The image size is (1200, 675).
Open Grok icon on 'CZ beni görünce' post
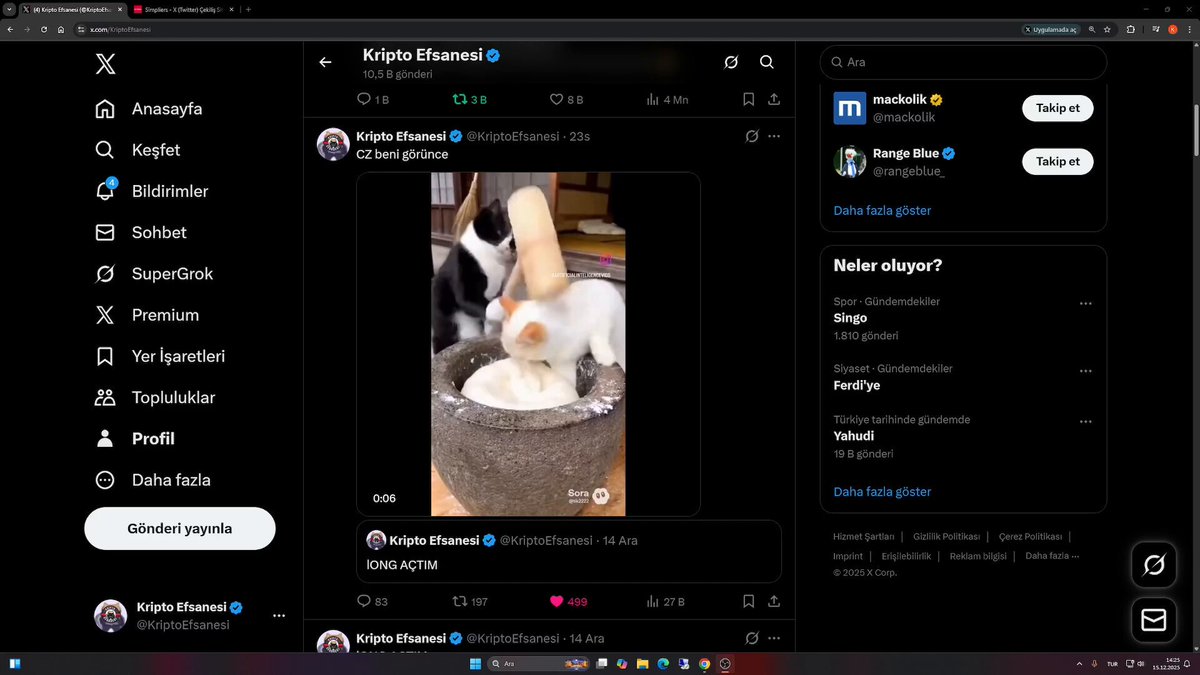(752, 136)
